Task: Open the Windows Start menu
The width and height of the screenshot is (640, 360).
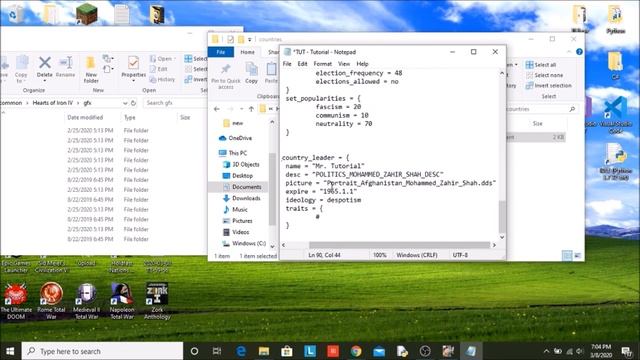Action: 10,351
